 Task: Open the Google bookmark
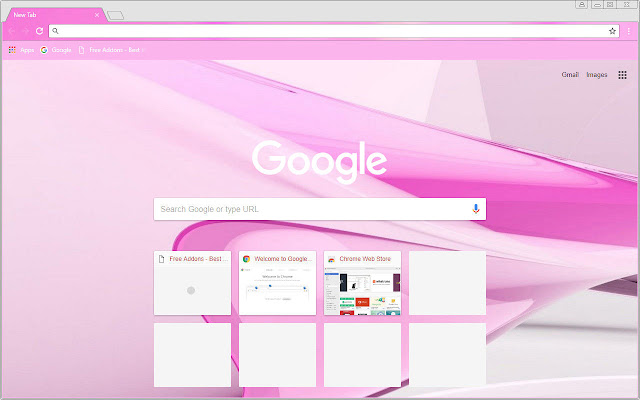point(56,50)
